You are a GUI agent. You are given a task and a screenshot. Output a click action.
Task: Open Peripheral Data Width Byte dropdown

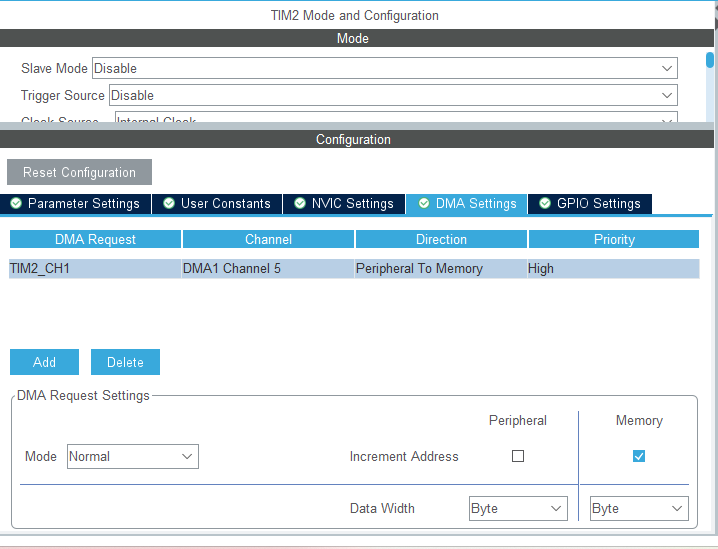pos(518,508)
